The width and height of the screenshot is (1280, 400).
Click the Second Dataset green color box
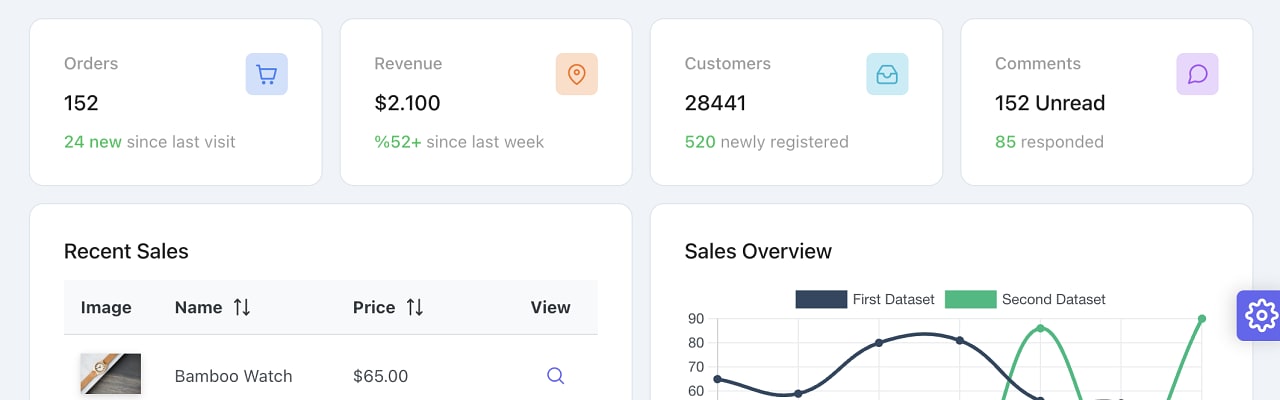point(970,299)
